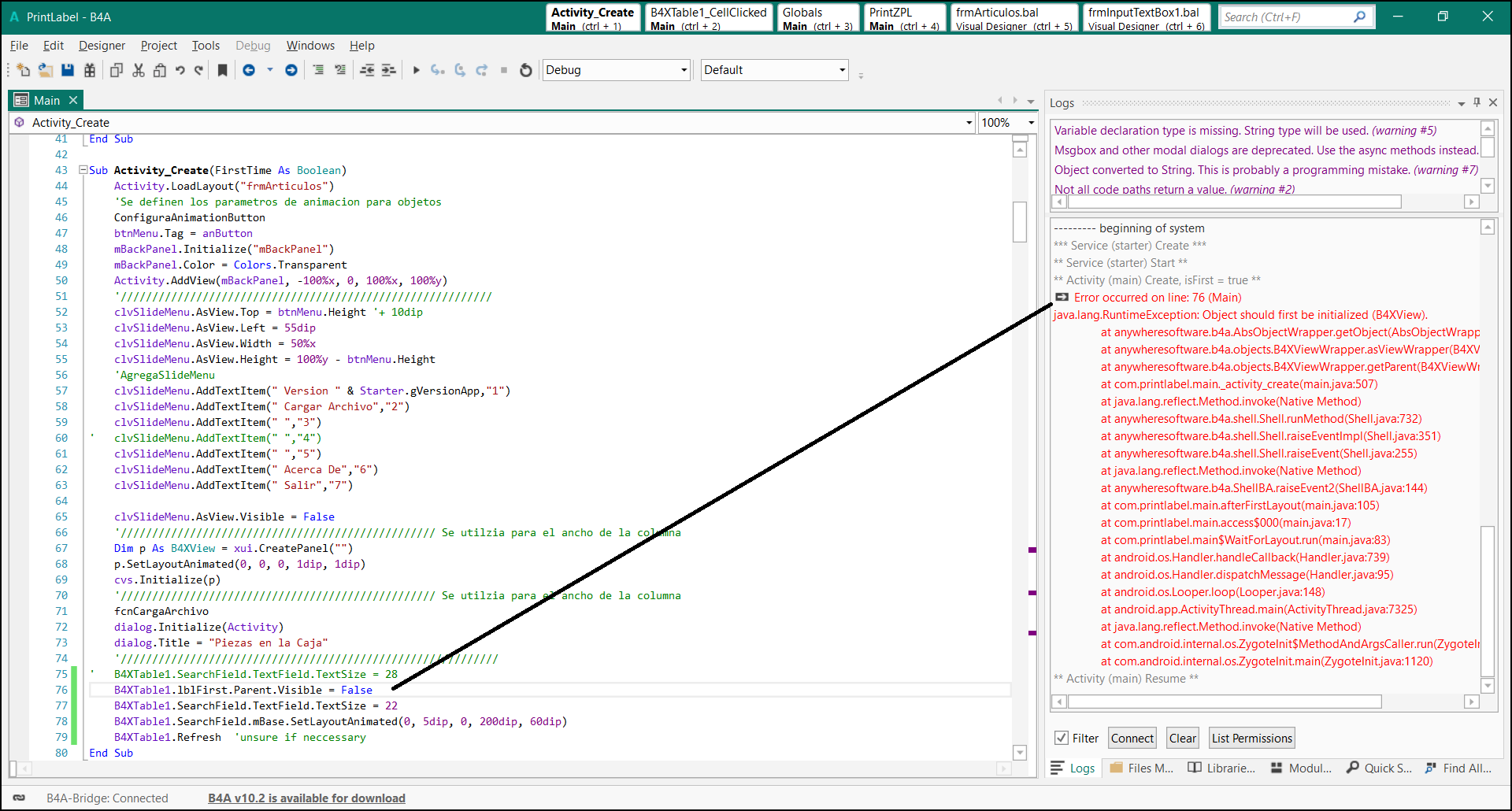Open B4A v10.2 available for download link
The image size is (1512, 811).
pyautogui.click(x=306, y=798)
